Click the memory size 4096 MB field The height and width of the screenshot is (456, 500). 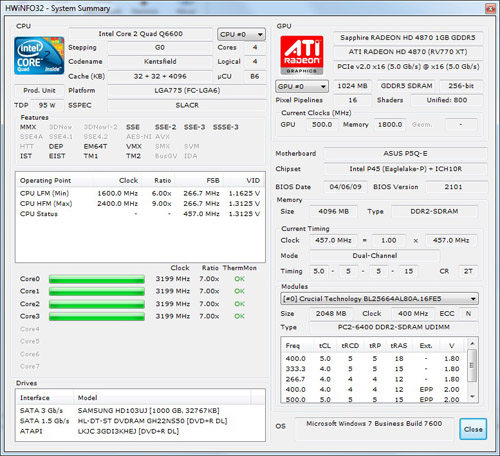(x=333, y=211)
